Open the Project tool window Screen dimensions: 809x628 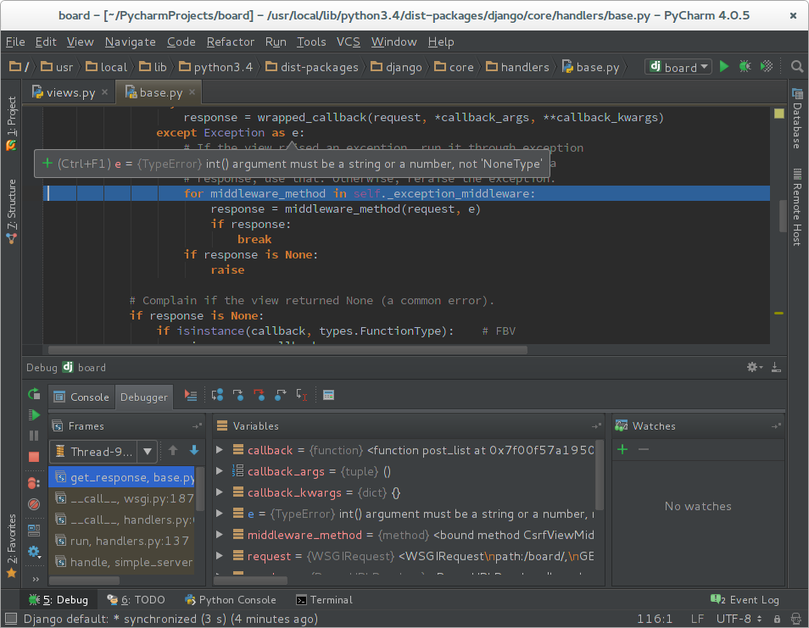click(11, 124)
